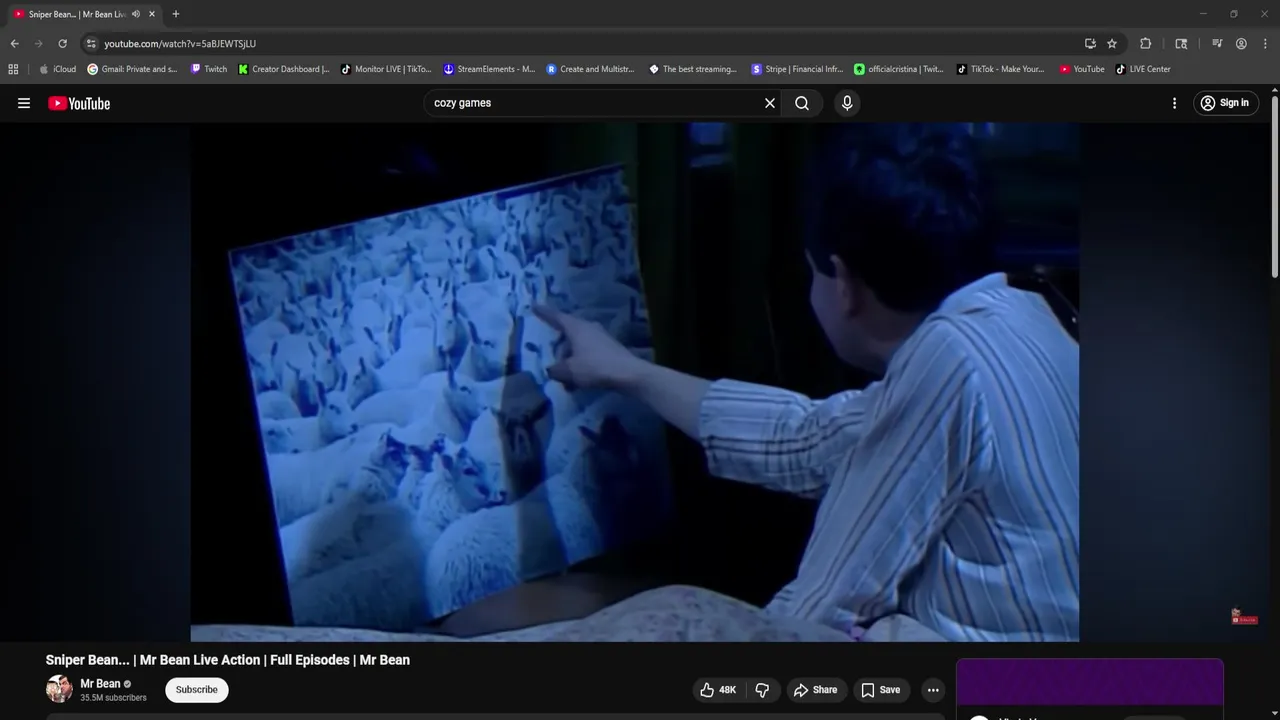Image resolution: width=1280 pixels, height=720 pixels.
Task: Install app icon in address bar
Action: (1090, 44)
